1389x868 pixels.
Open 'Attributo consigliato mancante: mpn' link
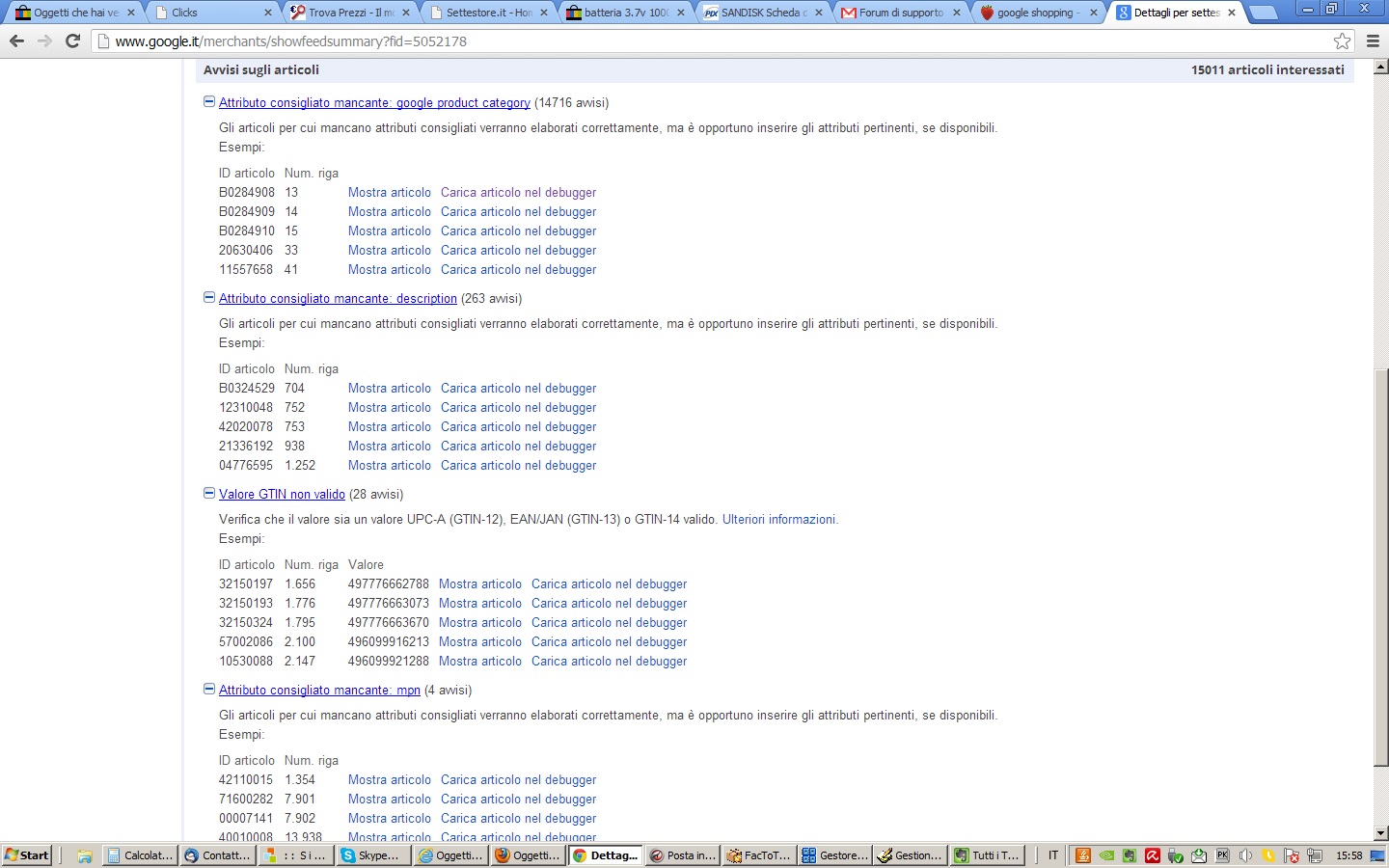click(319, 691)
